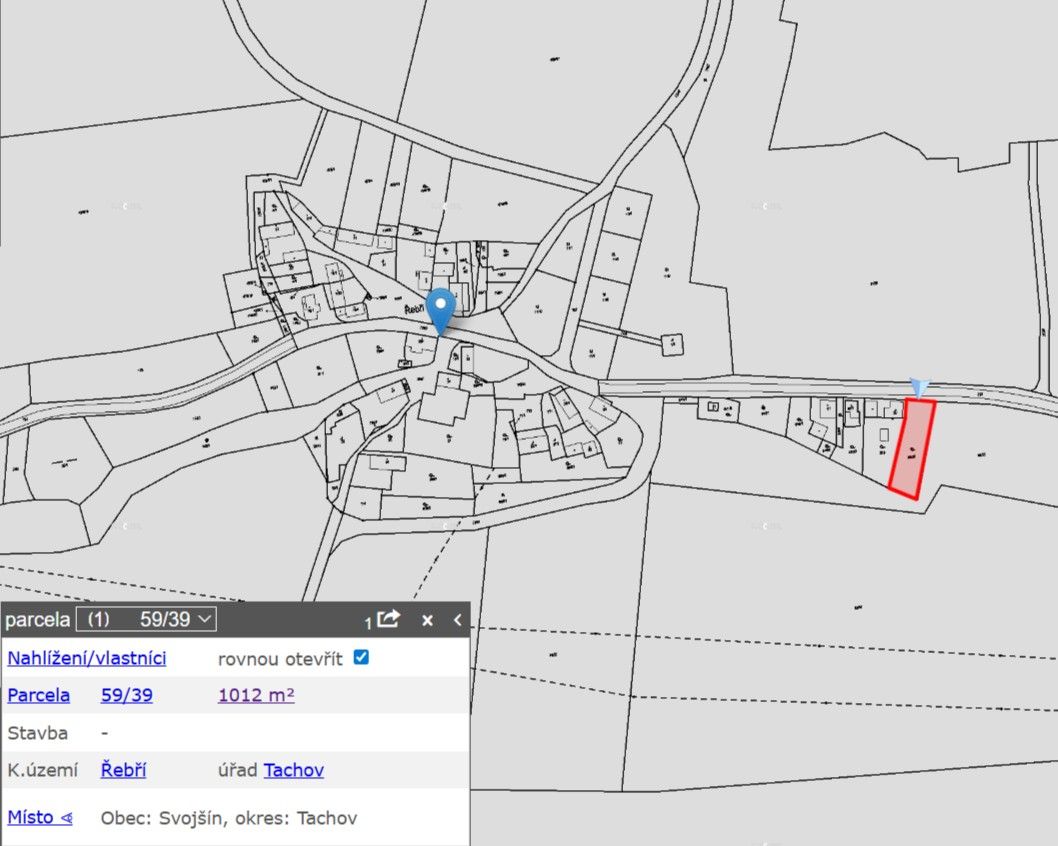Screen dimensions: 1058x846
Task: Click the isolated small square parcel at lane end
Action: pos(673,344)
